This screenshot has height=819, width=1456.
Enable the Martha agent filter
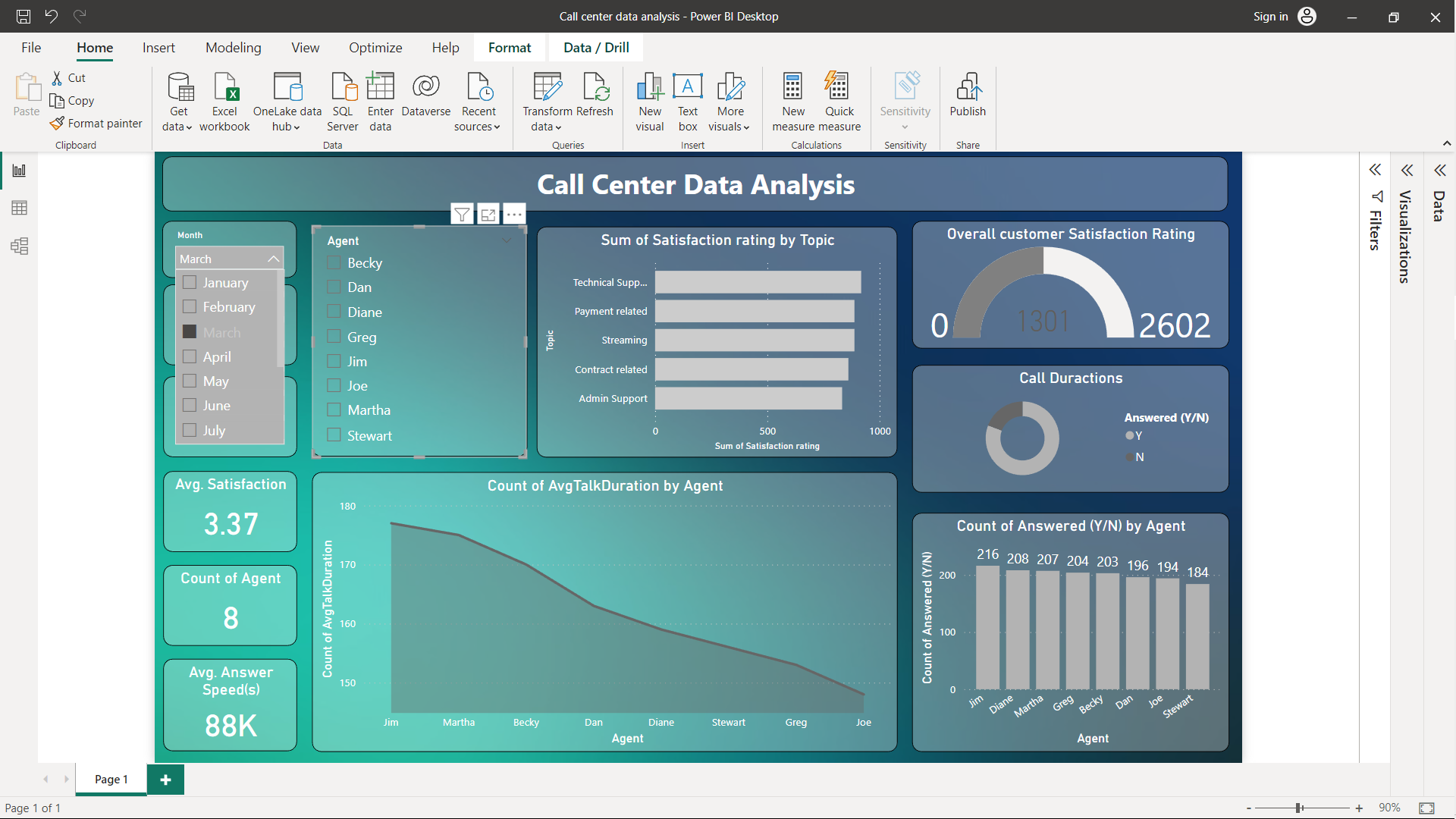[x=334, y=409]
